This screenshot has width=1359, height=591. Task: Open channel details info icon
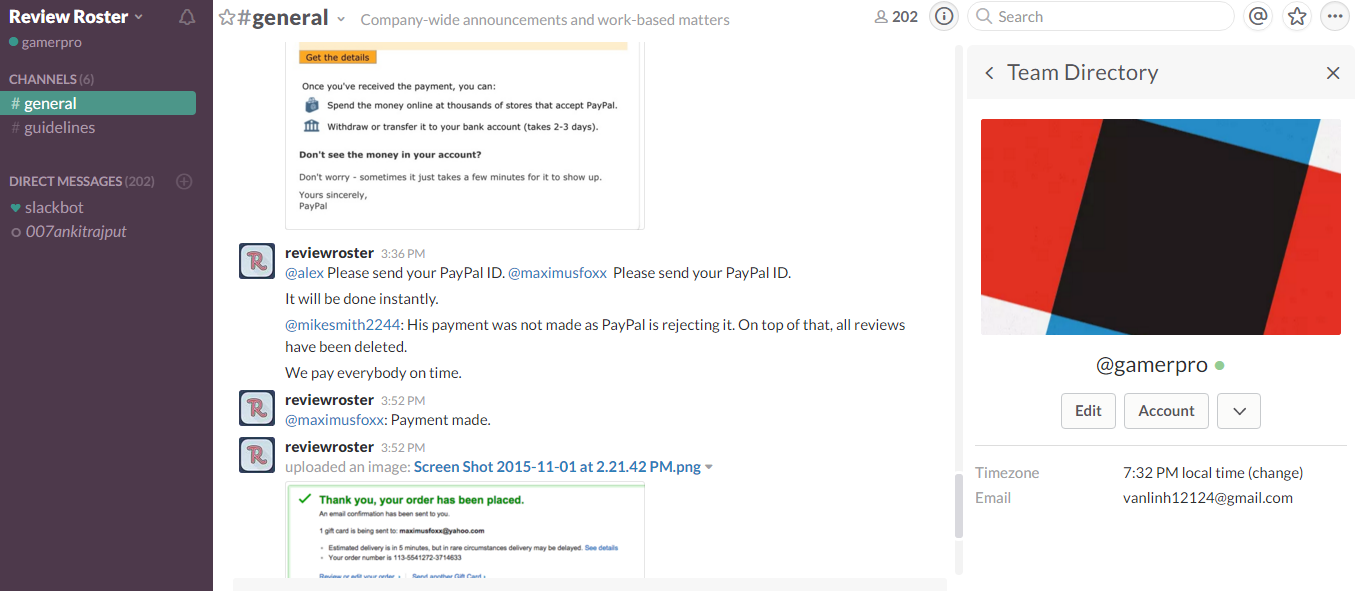[x=943, y=16]
